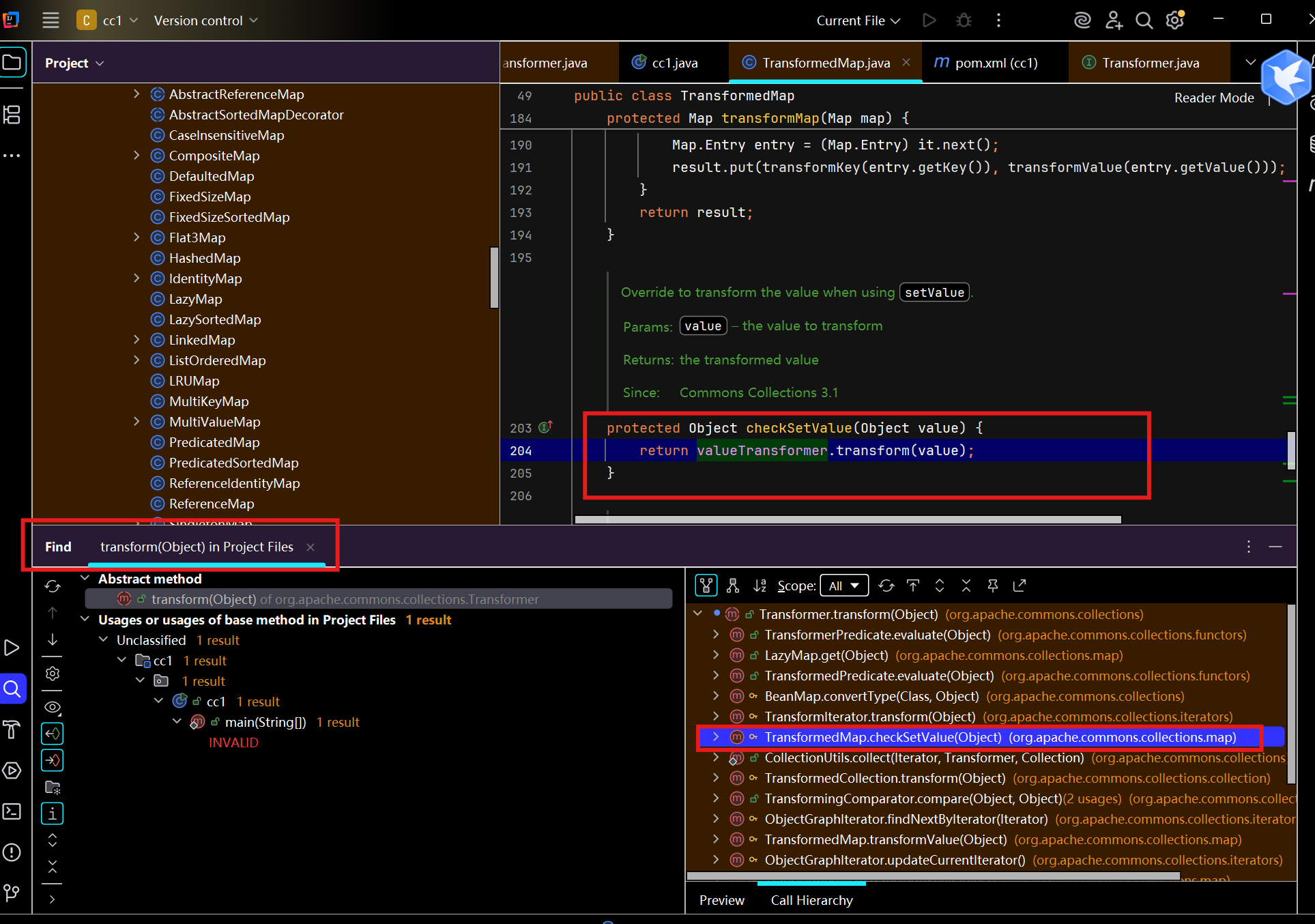1315x924 pixels.
Task: Open the Version control menu
Action: tap(205, 20)
